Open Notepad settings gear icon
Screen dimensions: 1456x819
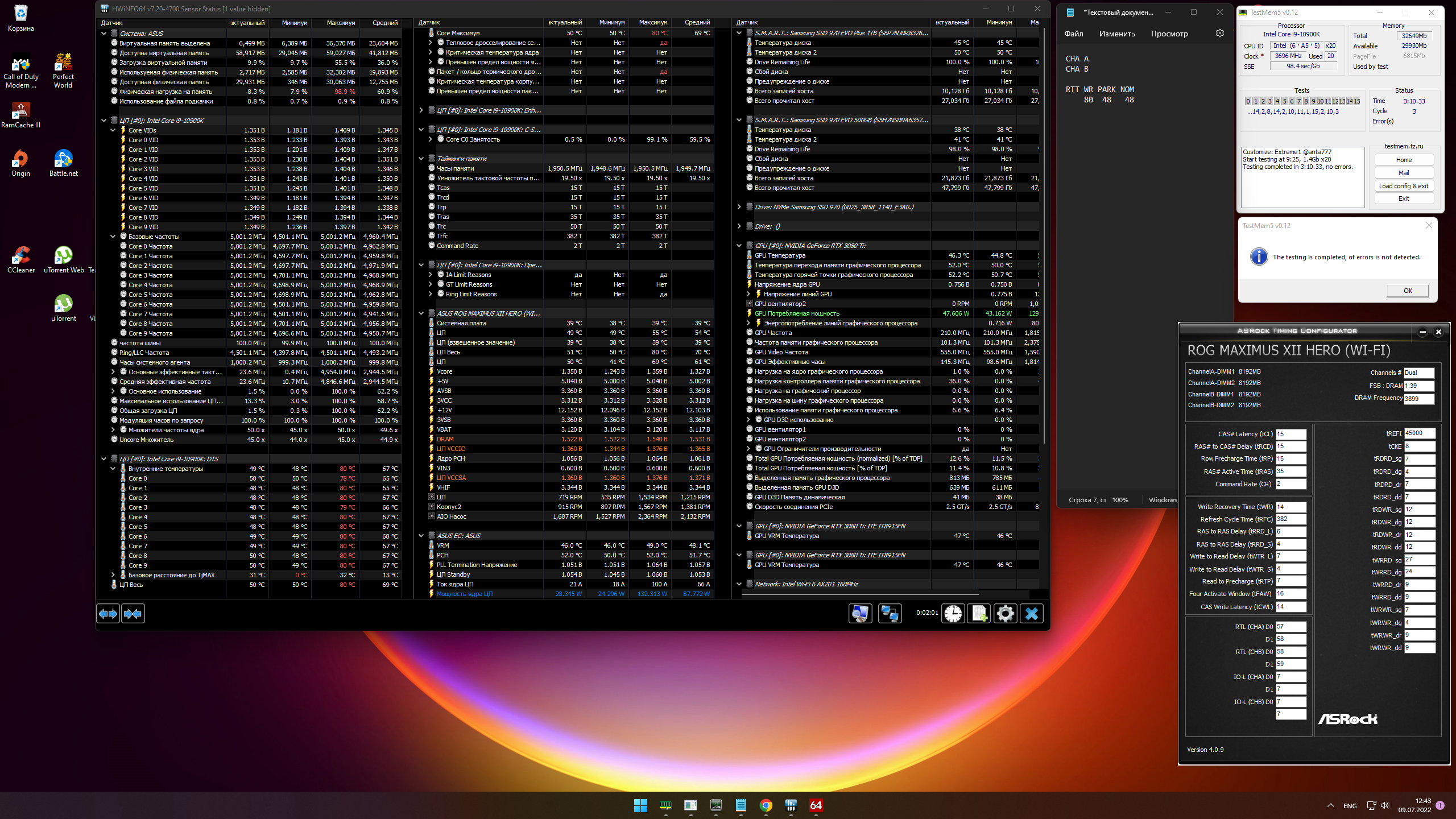click(x=1220, y=34)
